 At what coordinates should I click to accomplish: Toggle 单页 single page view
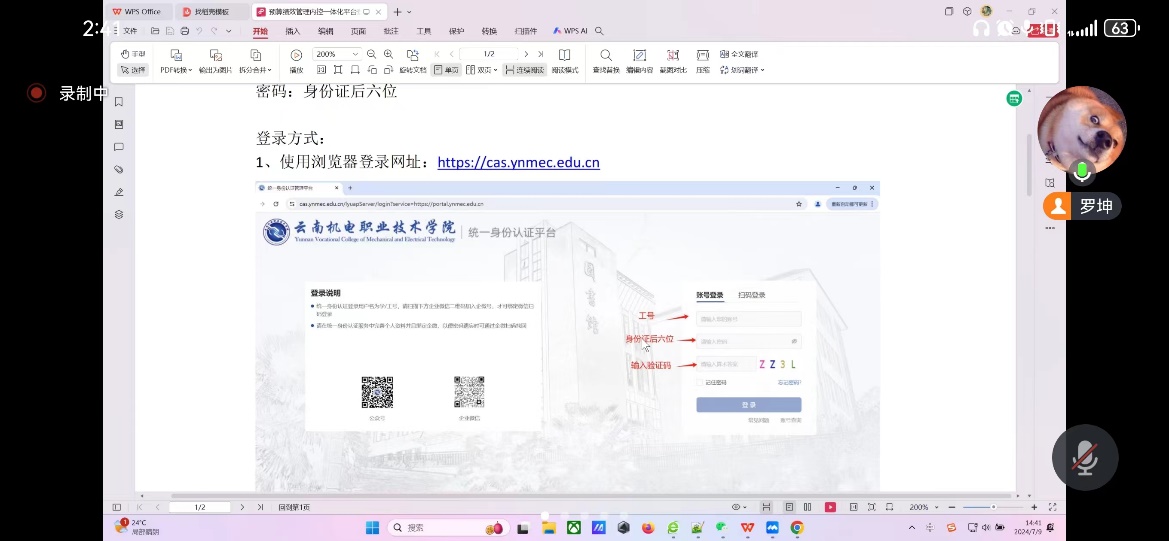coord(445,70)
